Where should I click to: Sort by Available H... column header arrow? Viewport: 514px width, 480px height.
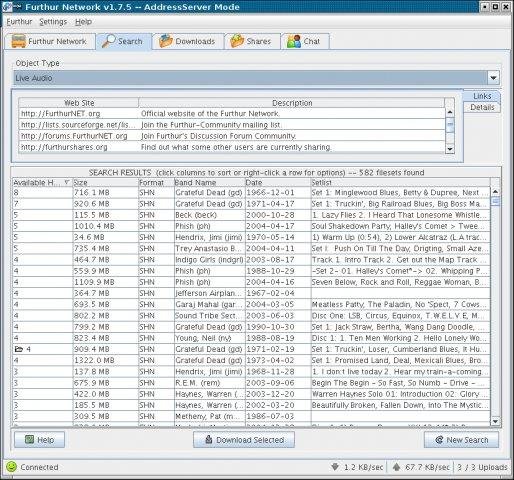67,182
